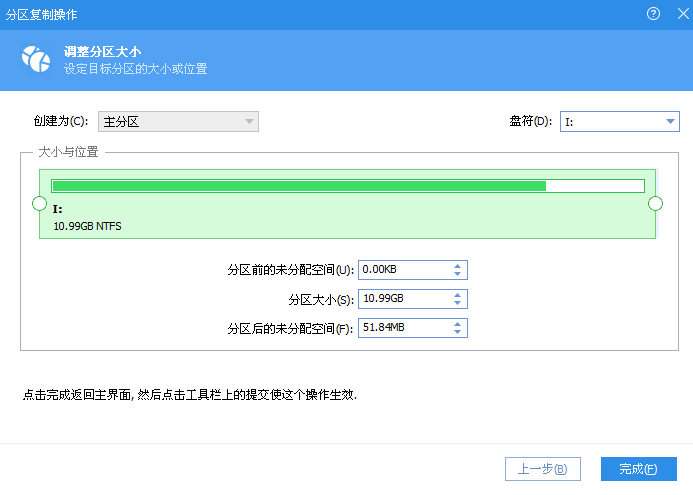This screenshot has height=495, width=693.
Task: Click the green partition usage bar
Action: tap(348, 186)
